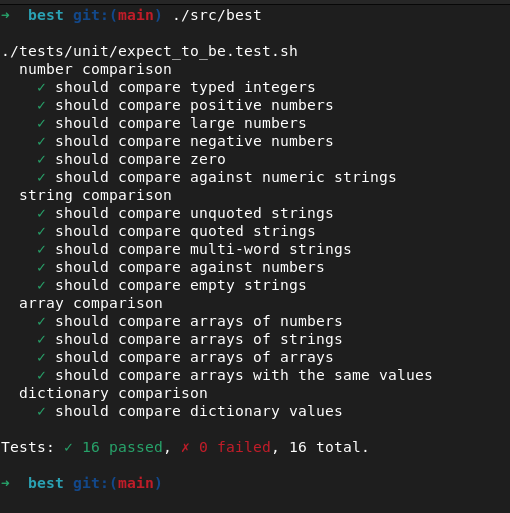Viewport: 510px width, 513px height.
Task: Click the 'Tests:' summary label
Action: [27, 447]
